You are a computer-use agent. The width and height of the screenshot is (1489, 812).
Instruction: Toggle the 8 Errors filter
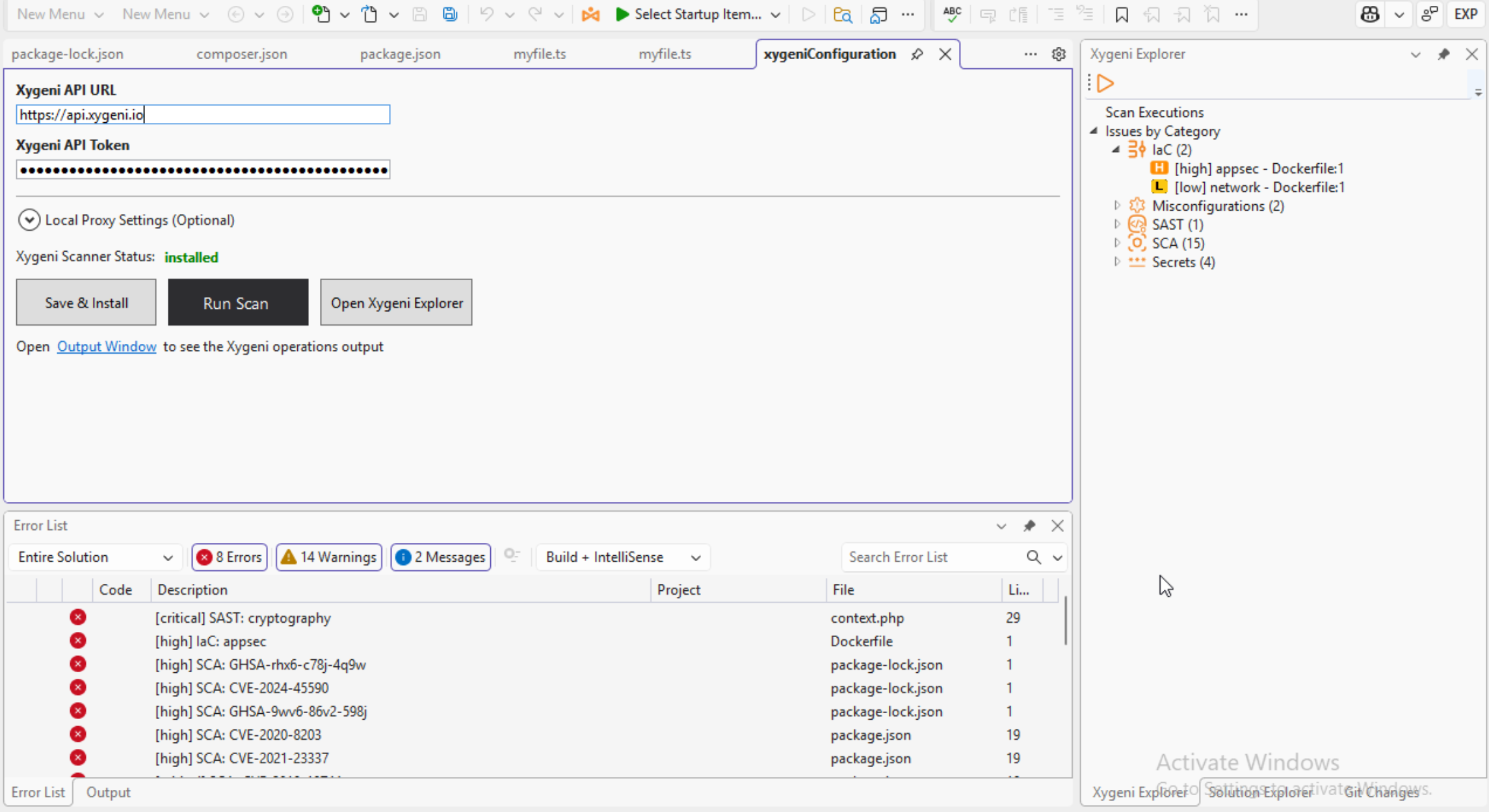pyautogui.click(x=230, y=557)
